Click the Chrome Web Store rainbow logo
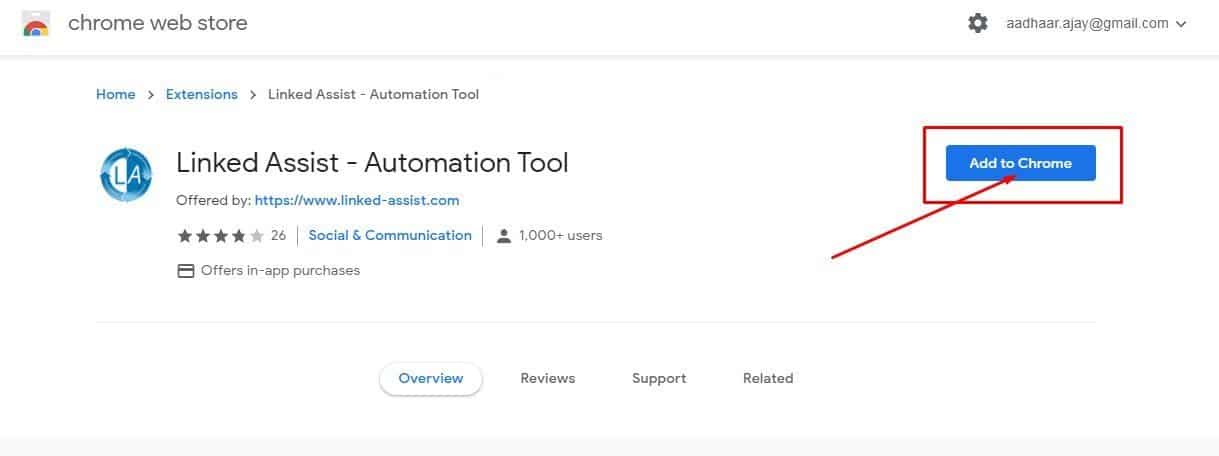This screenshot has width=1219, height=456. point(36,23)
